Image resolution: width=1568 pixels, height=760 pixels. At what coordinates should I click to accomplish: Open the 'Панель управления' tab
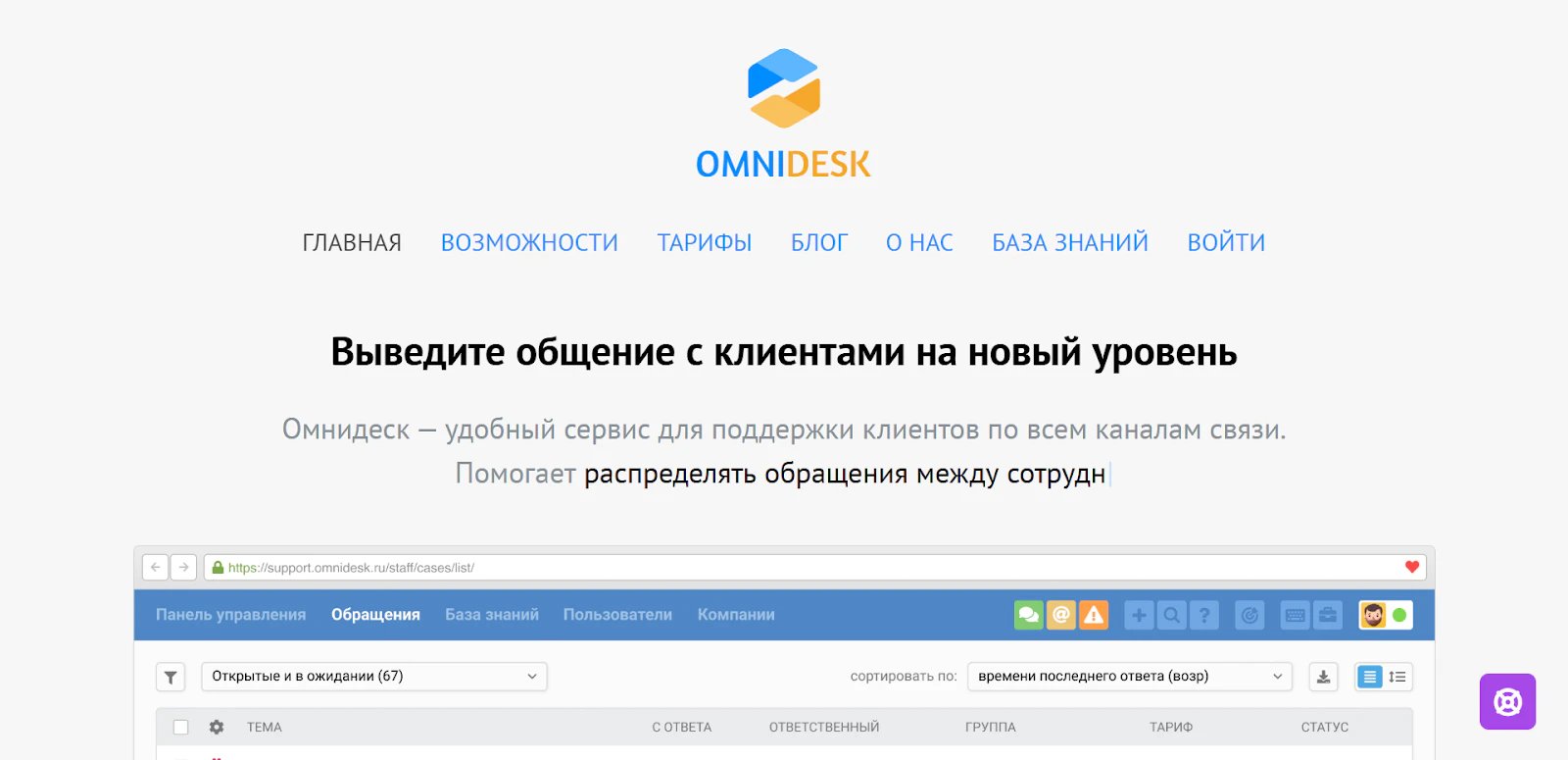[230, 615]
